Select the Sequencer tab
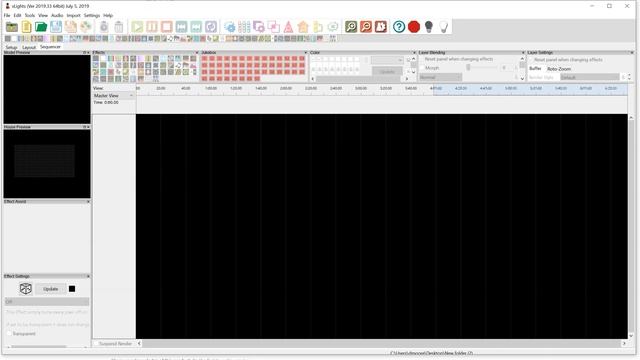 (50, 47)
